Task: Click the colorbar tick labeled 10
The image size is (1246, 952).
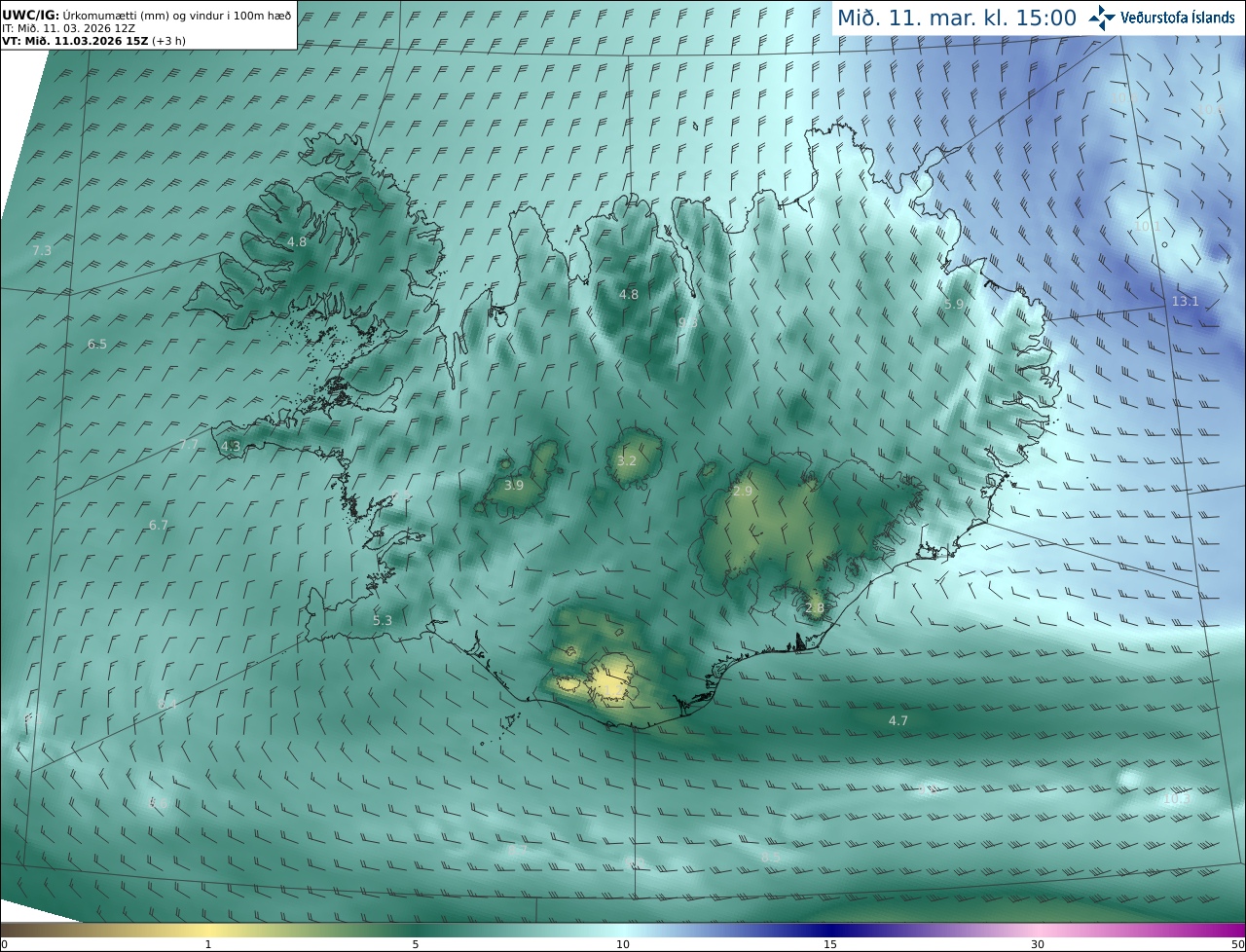Action: (x=623, y=944)
